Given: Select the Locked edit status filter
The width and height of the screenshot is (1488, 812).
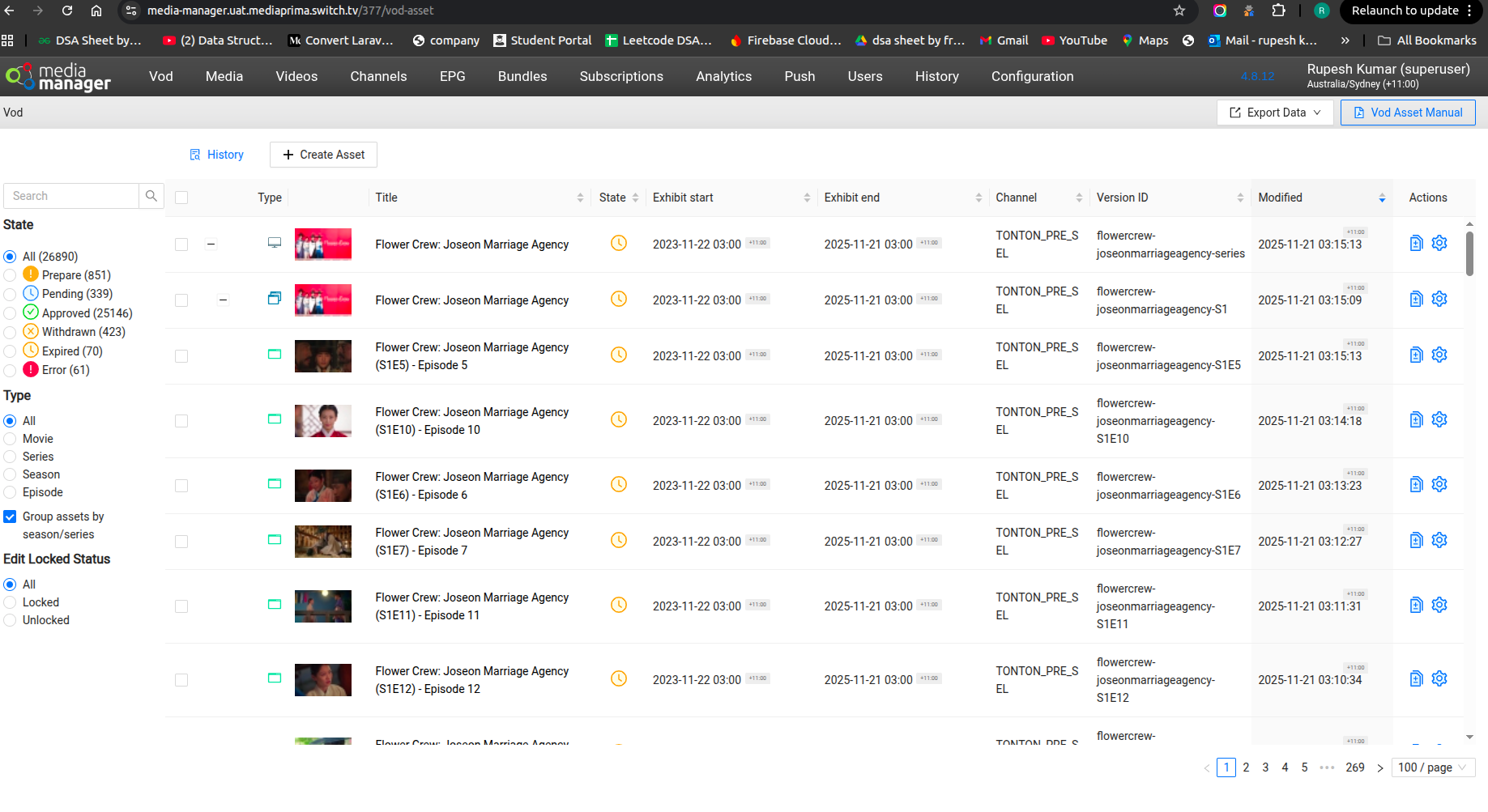Looking at the screenshot, I should tap(11, 602).
